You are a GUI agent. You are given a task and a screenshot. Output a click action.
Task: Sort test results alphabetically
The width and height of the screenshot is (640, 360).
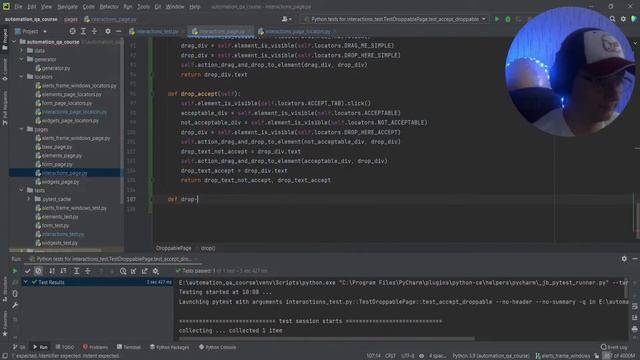point(52,271)
